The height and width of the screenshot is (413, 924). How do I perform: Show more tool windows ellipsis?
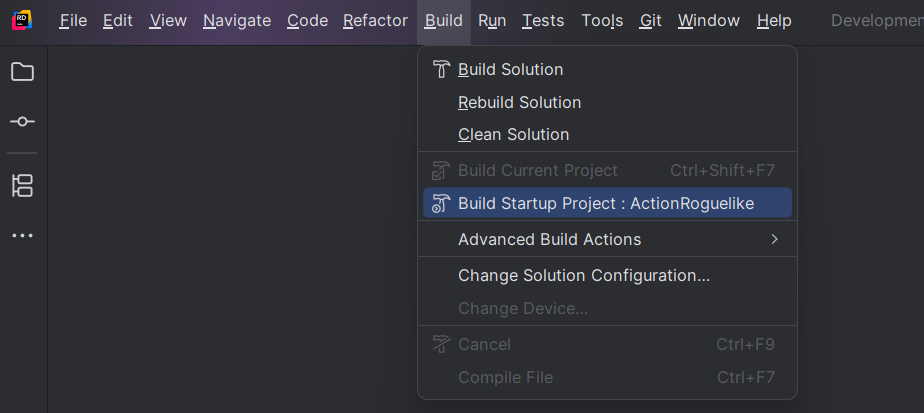[22, 236]
